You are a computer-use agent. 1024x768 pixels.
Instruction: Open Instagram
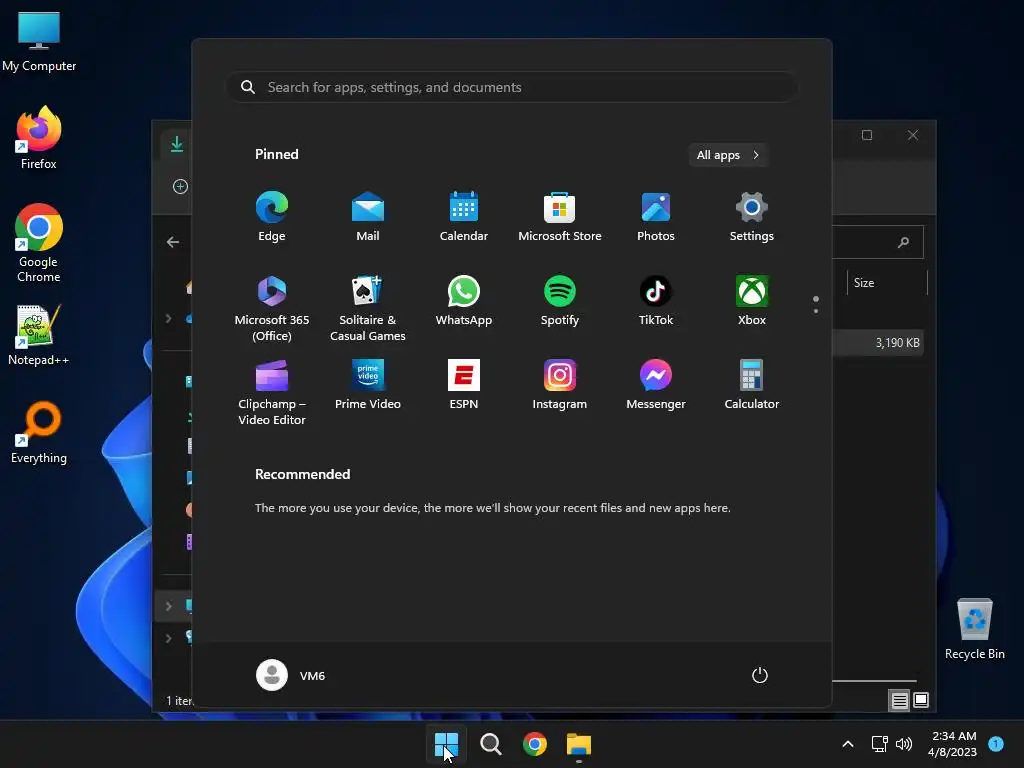(560, 385)
